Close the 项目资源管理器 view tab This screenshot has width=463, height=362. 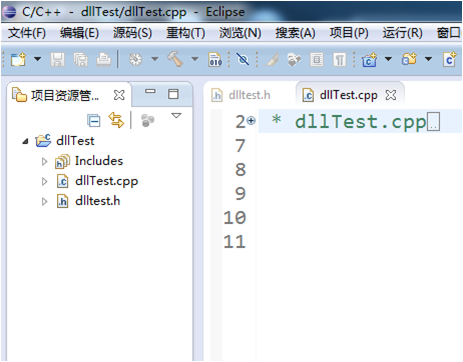(119, 95)
